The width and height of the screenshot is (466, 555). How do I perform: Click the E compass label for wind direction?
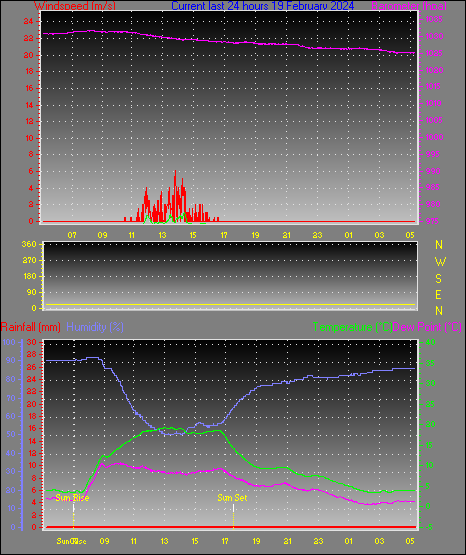pyautogui.click(x=438, y=294)
